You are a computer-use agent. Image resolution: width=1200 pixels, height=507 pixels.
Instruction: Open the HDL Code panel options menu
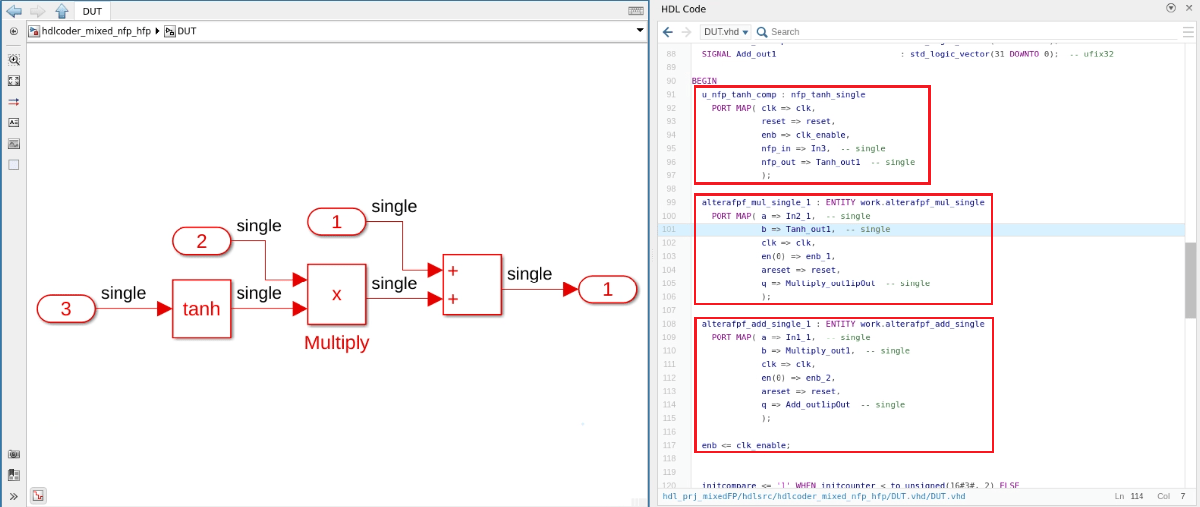coord(1171,8)
